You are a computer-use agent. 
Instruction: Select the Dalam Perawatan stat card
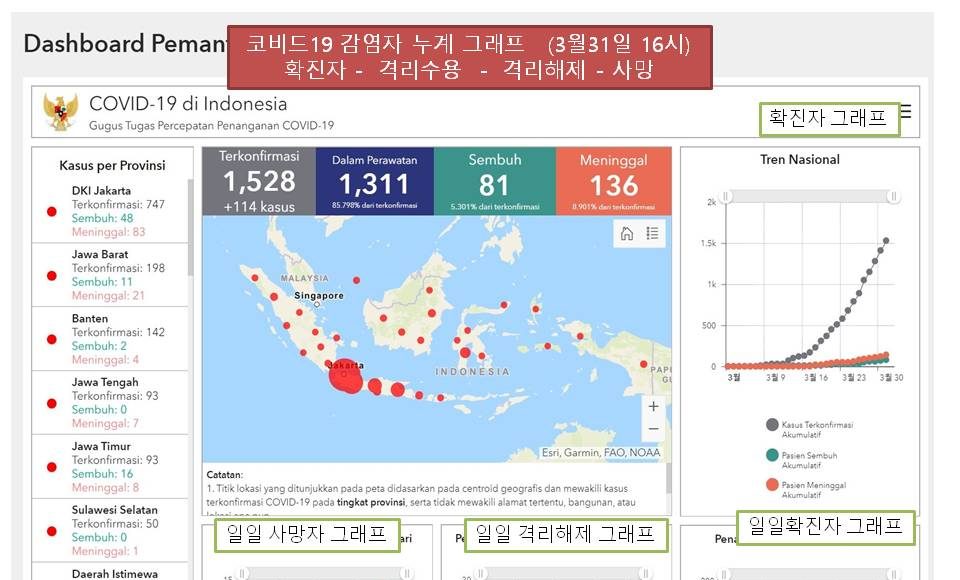(x=374, y=181)
